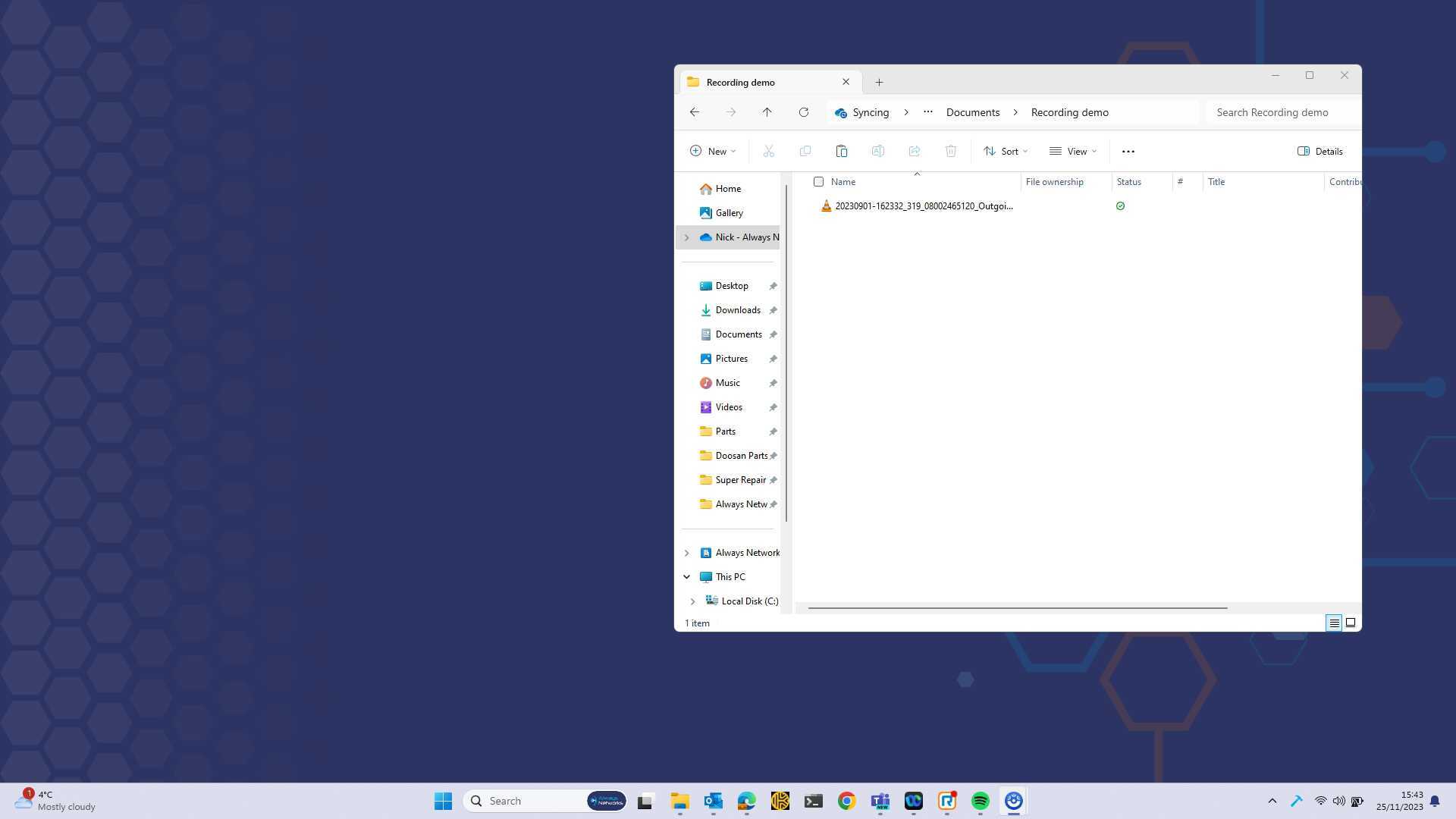This screenshot has height=819, width=1456.
Task: Open the Details pane via its icon
Action: click(x=1319, y=151)
